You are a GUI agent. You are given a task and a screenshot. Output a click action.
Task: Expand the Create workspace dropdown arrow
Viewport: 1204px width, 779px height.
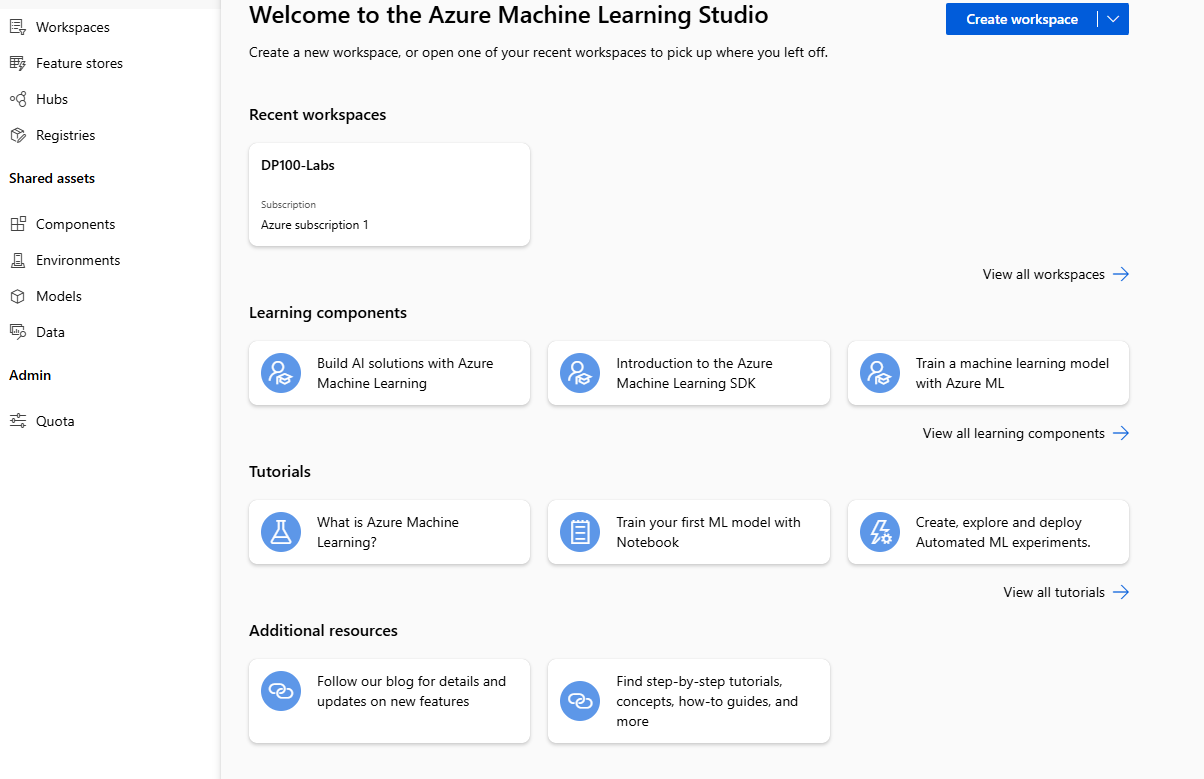(1113, 19)
